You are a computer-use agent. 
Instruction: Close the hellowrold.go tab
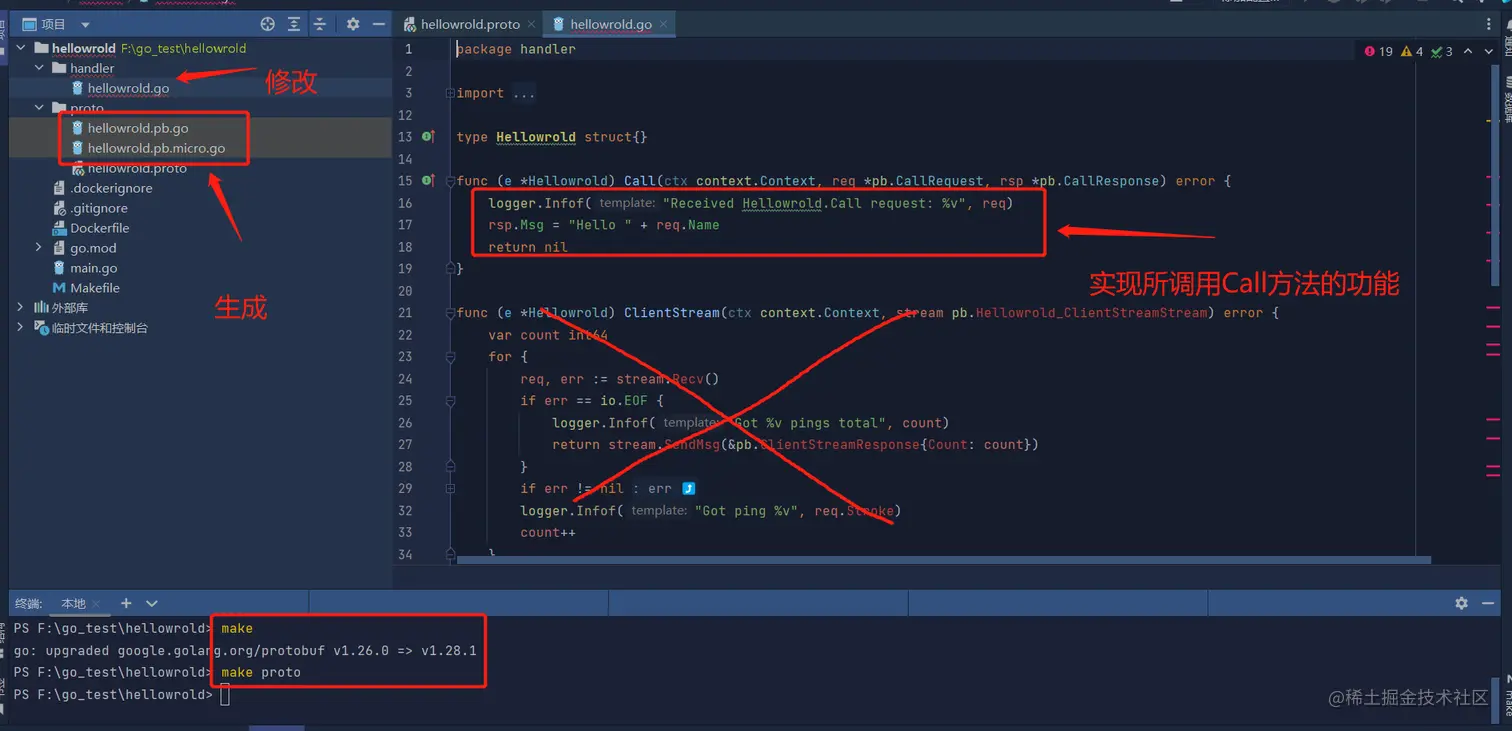(x=663, y=24)
